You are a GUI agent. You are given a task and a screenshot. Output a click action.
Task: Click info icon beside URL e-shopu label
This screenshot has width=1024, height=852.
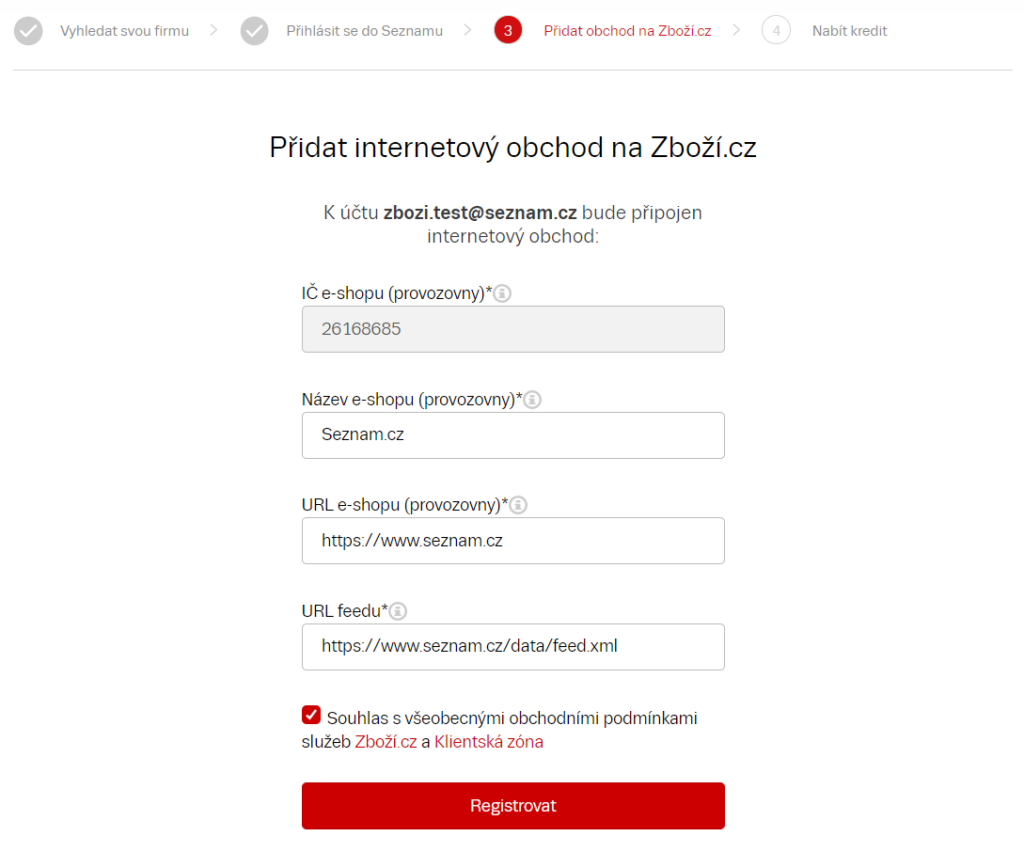pos(519,505)
